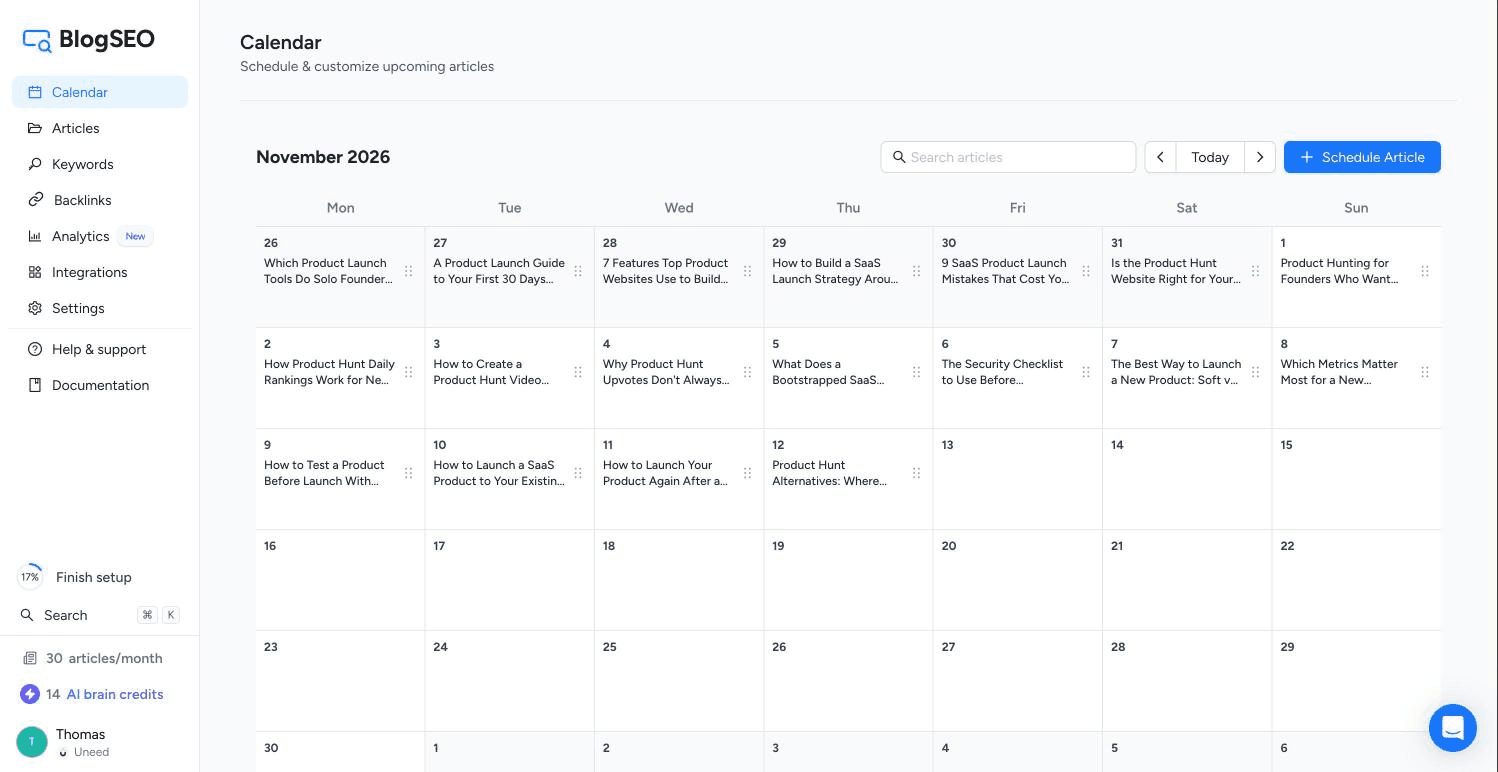Image resolution: width=1498 pixels, height=772 pixels.
Task: Click the BlogSEO logo icon
Action: tap(37, 40)
